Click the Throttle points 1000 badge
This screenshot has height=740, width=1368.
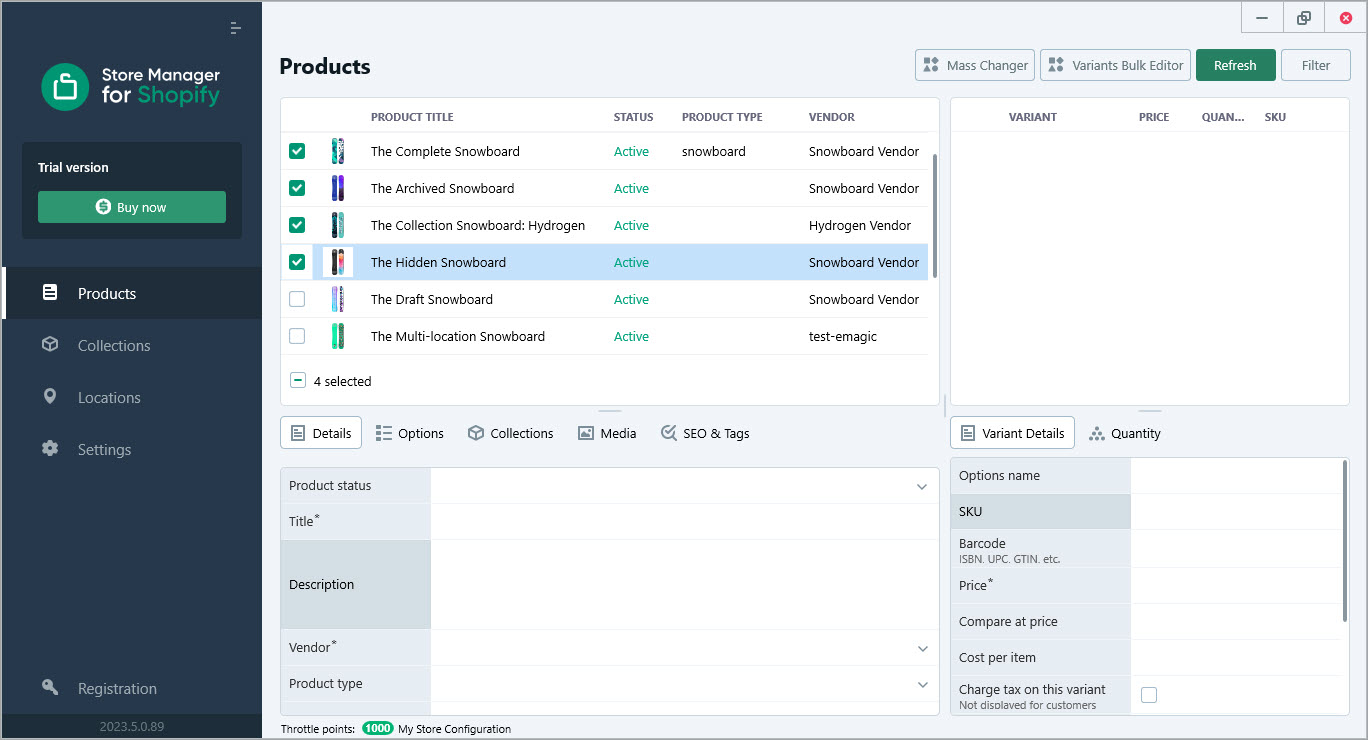(378, 729)
